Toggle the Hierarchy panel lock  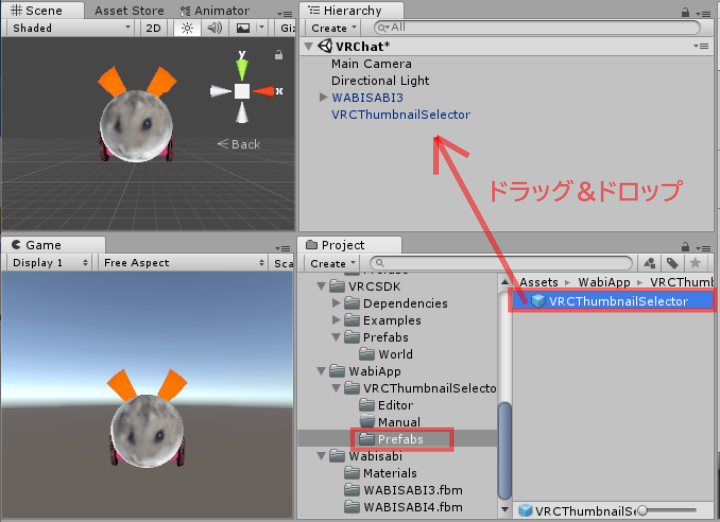pyautogui.click(x=686, y=12)
